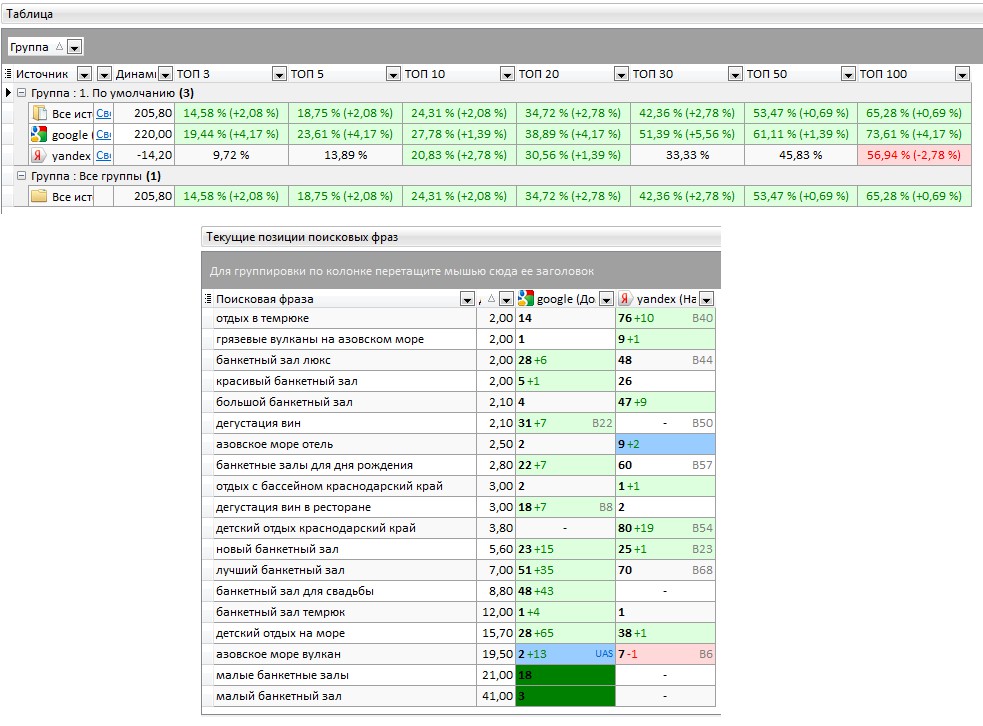The image size is (983, 726).
Task: Select the row азовское море отель
Action: [x=458, y=444]
